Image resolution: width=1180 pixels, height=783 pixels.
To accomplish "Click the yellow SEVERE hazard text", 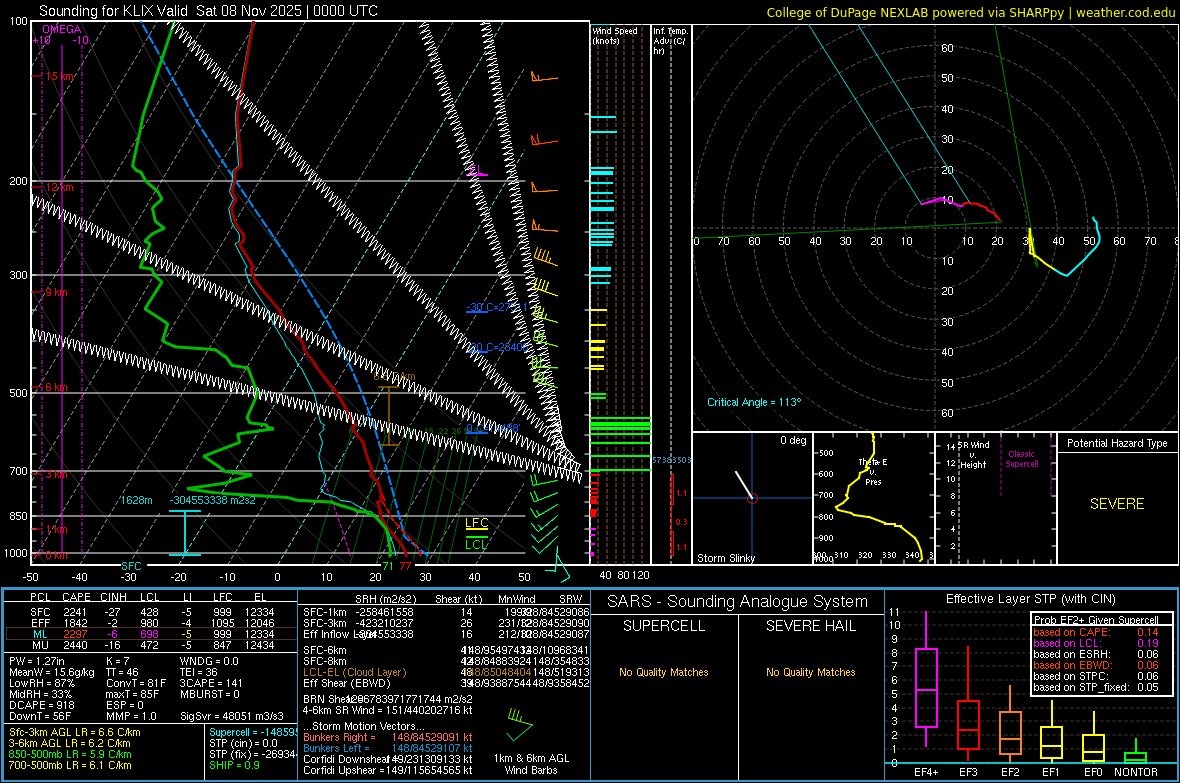I will coord(1117,504).
